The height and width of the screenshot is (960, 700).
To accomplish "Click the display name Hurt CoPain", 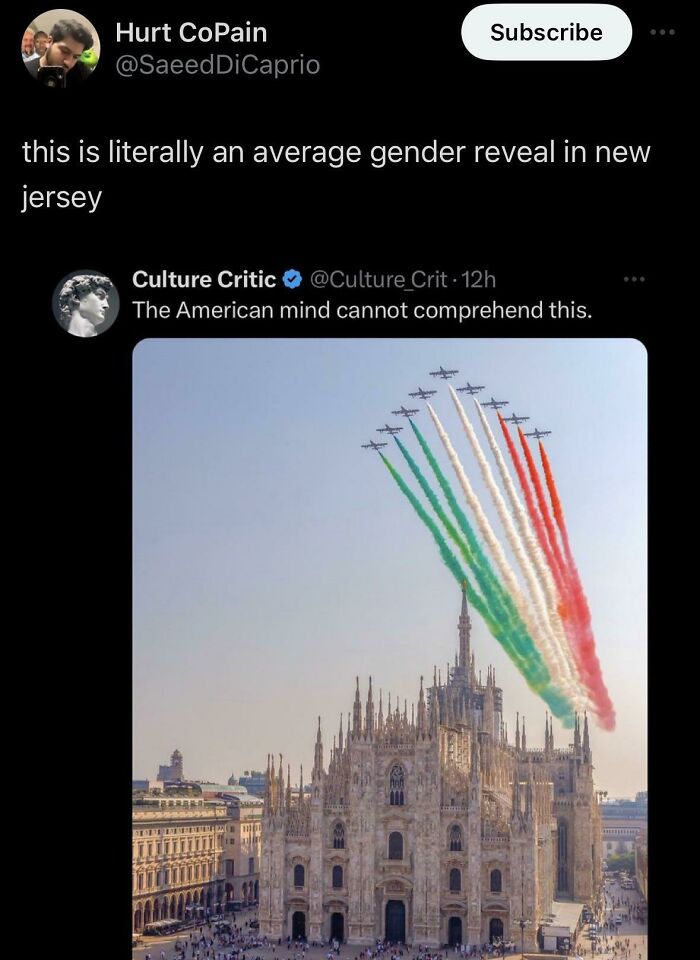I will coord(190,31).
